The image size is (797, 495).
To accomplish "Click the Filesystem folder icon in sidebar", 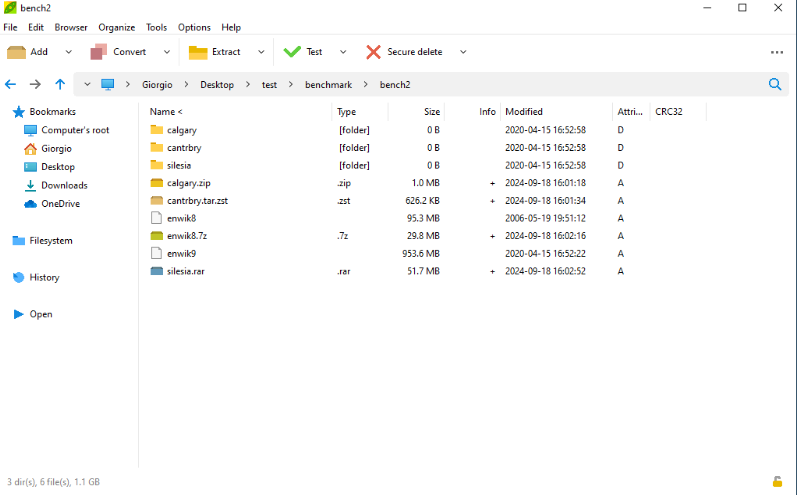I will pos(19,240).
